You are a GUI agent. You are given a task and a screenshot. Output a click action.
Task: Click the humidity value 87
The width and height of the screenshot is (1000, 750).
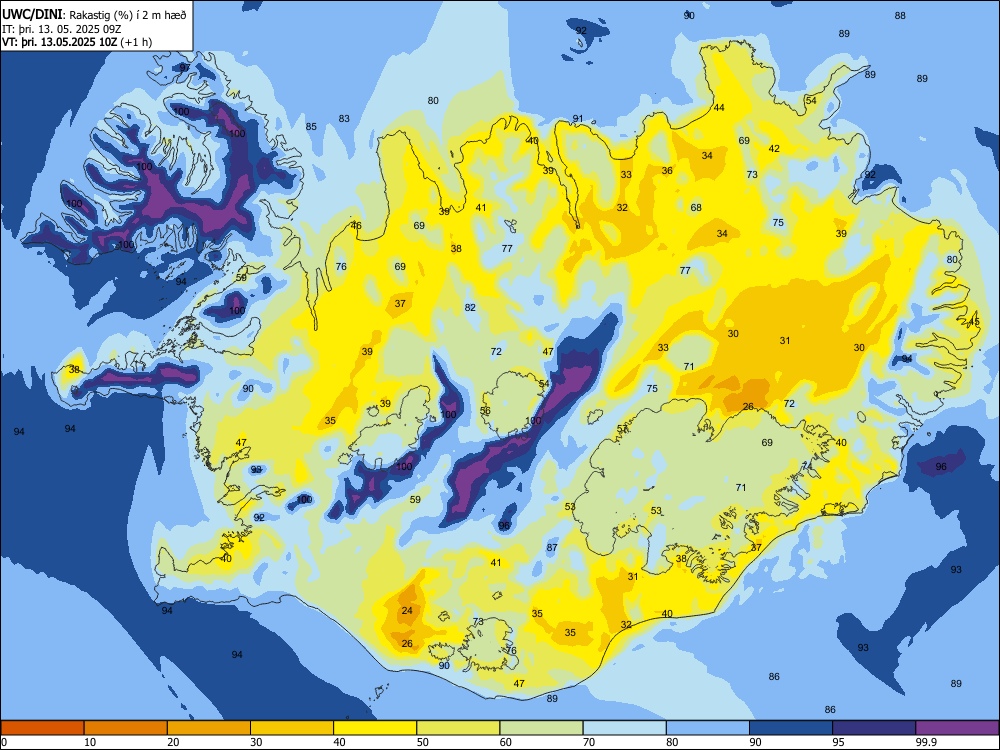pos(552,547)
